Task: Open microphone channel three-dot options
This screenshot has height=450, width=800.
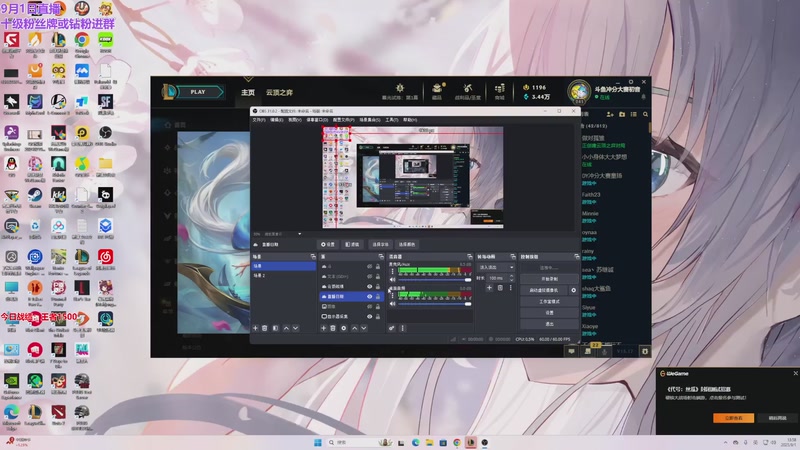Action: click(x=392, y=271)
